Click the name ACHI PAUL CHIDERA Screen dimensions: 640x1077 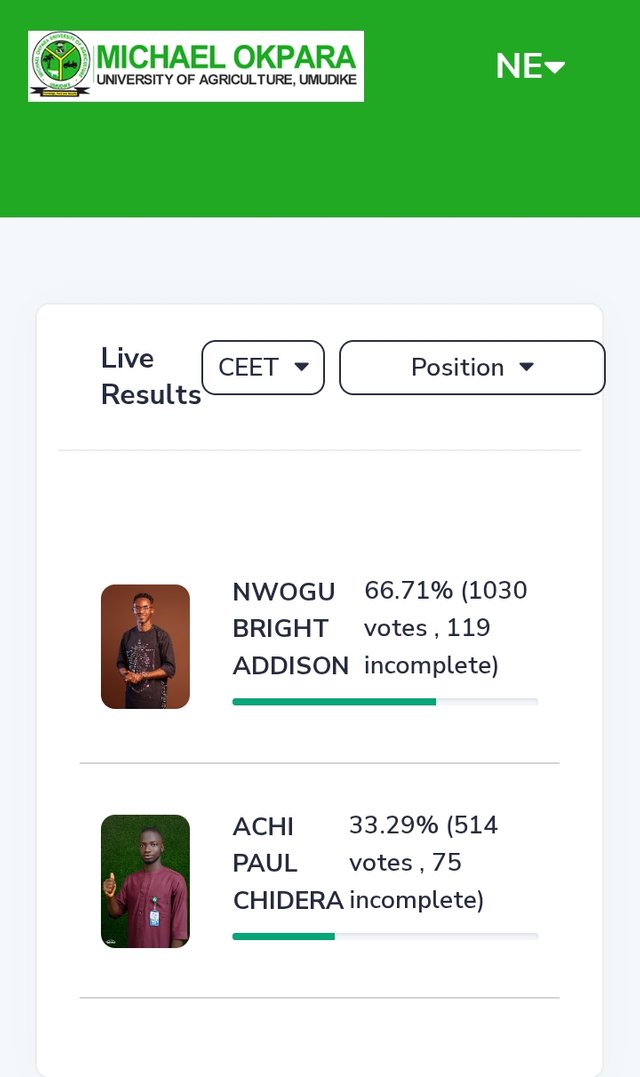click(x=288, y=863)
